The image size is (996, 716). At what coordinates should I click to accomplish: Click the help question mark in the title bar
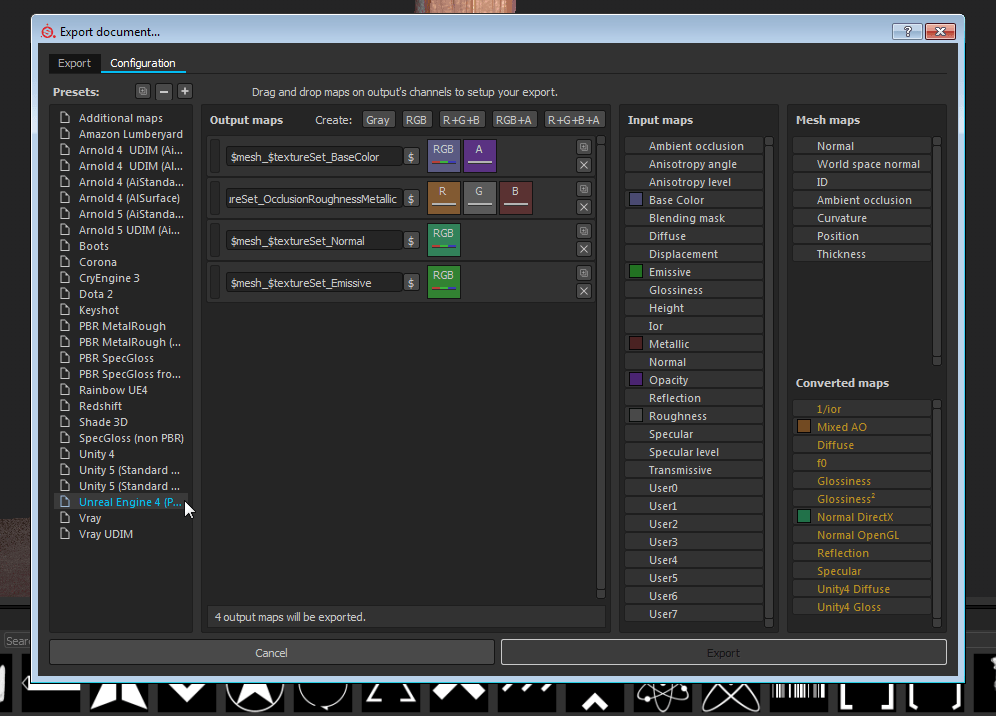[x=906, y=32]
